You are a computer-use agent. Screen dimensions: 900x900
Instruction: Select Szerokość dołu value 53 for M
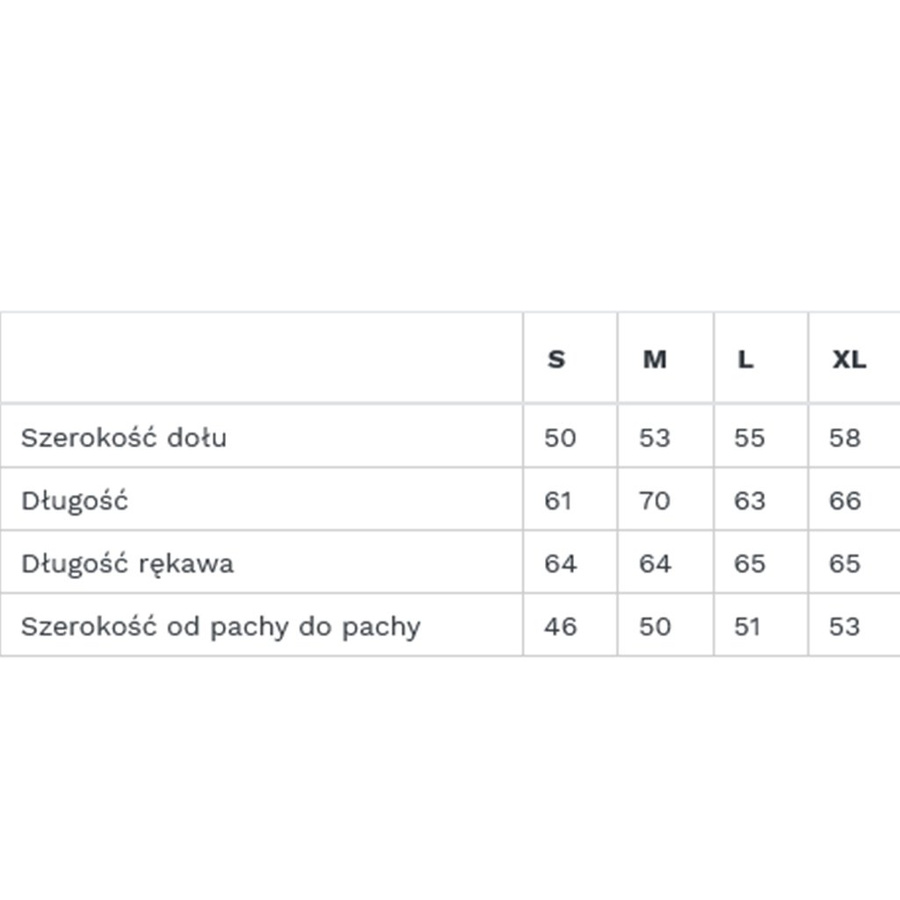pos(655,437)
